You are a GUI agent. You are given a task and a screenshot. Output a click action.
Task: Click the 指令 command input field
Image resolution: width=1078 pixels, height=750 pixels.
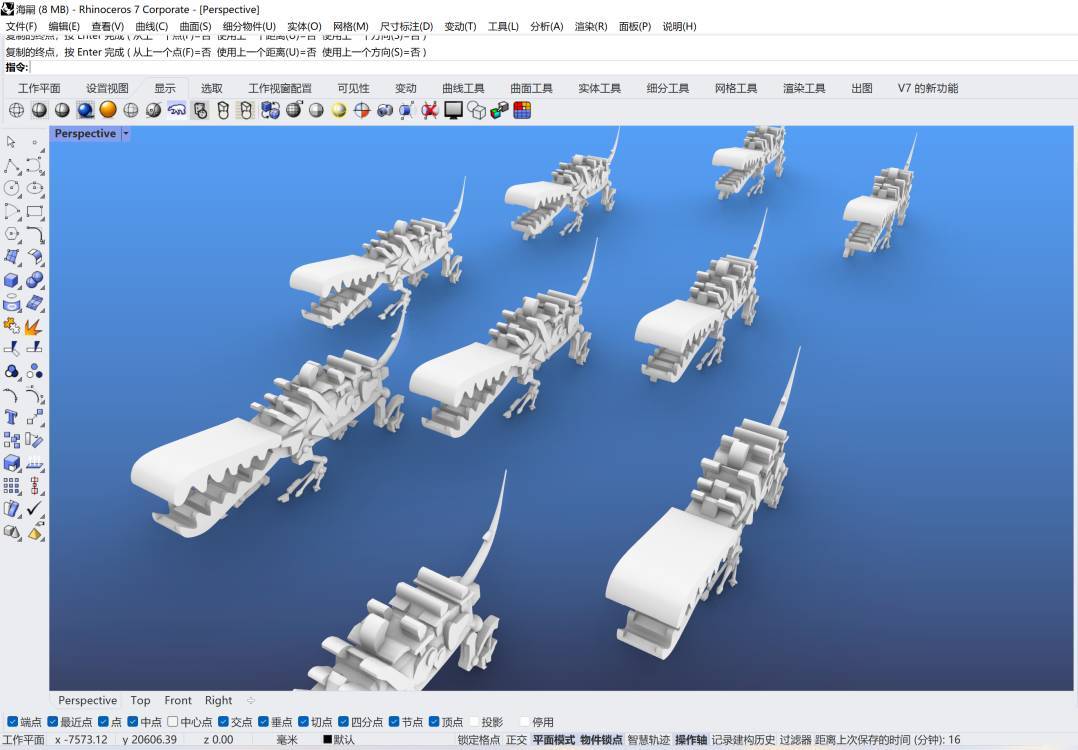tap(500, 67)
